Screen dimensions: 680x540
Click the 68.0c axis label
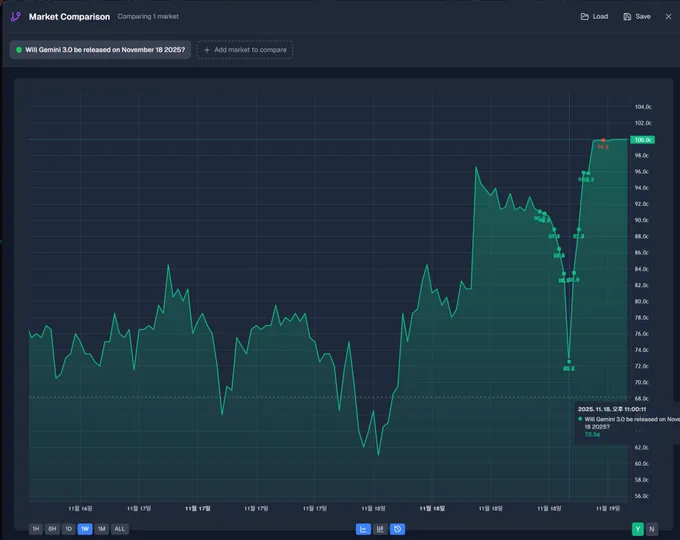coord(642,398)
